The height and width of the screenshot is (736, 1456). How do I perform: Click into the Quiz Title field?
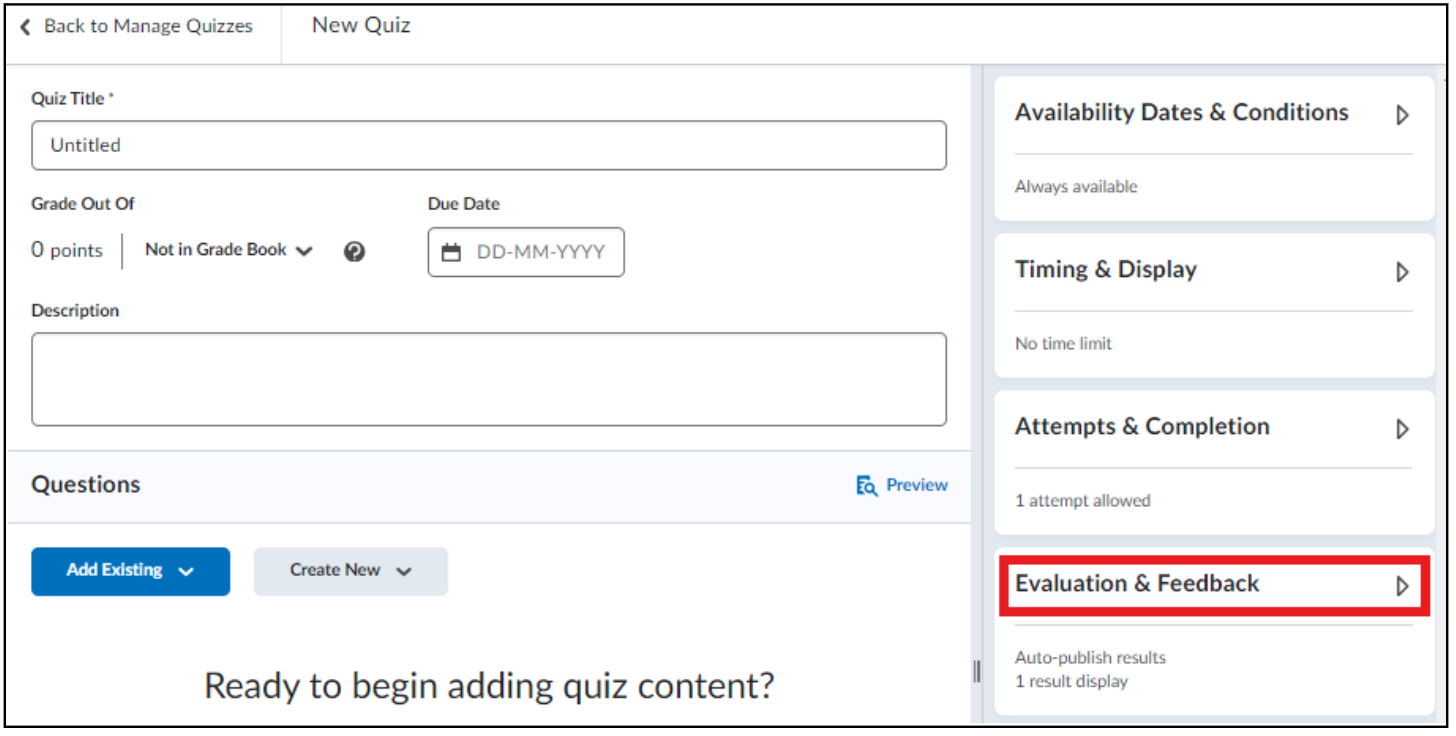489,145
